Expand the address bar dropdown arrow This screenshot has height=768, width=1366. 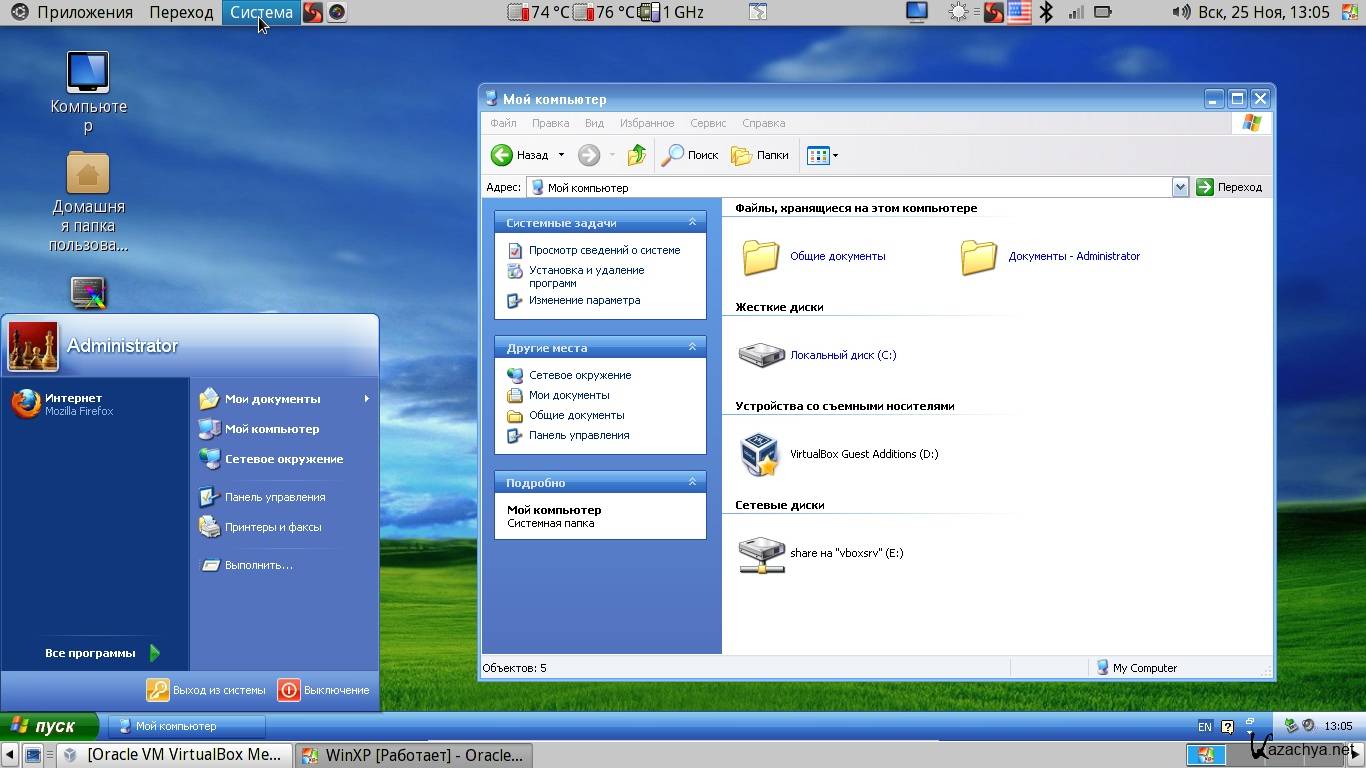click(x=1180, y=187)
